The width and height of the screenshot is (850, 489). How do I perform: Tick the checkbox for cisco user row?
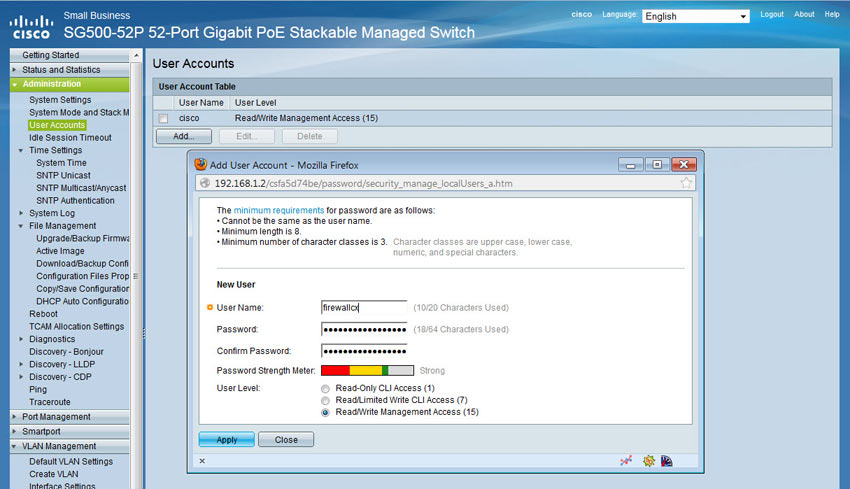tap(163, 118)
